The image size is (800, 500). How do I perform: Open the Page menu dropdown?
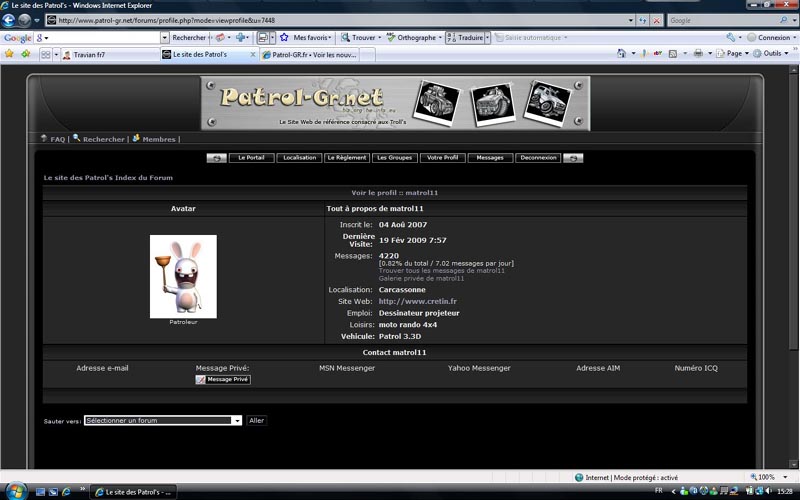click(733, 53)
